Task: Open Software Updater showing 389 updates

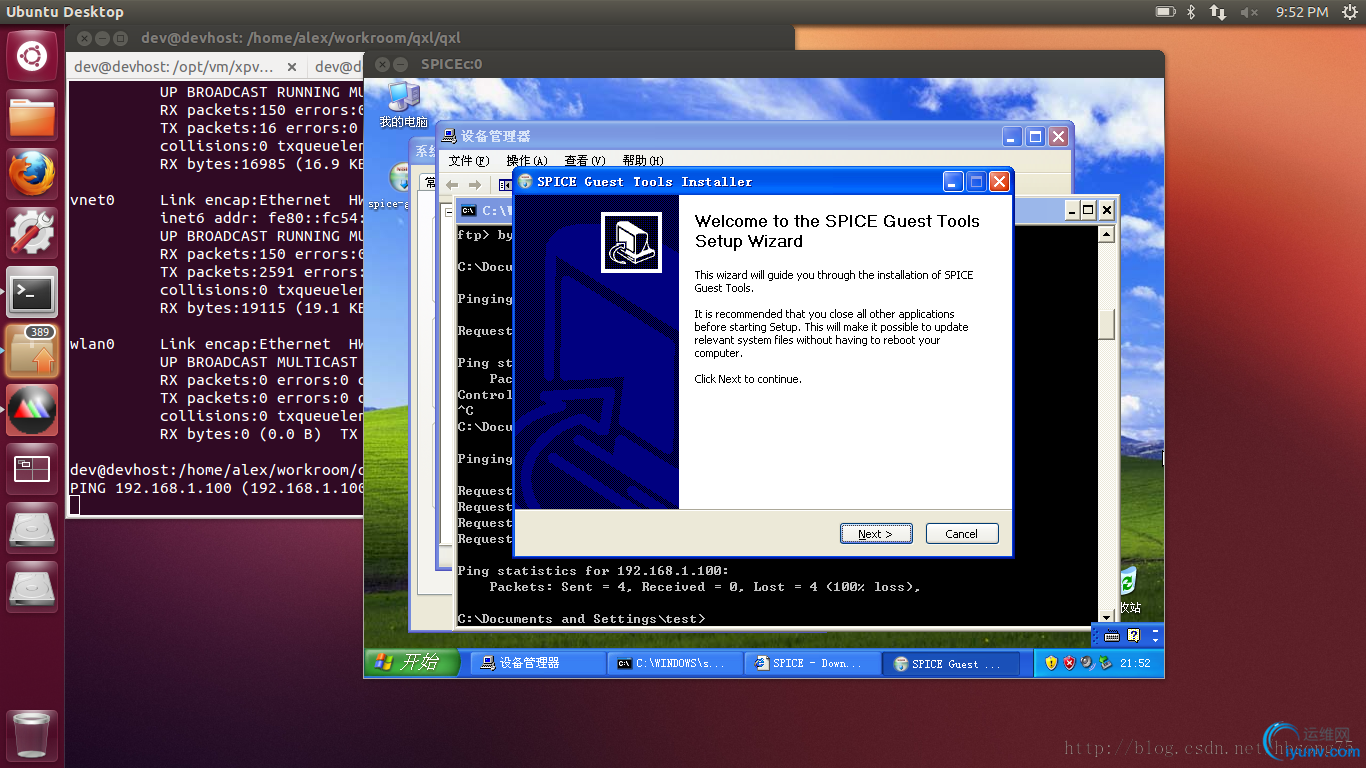Action: [32, 351]
